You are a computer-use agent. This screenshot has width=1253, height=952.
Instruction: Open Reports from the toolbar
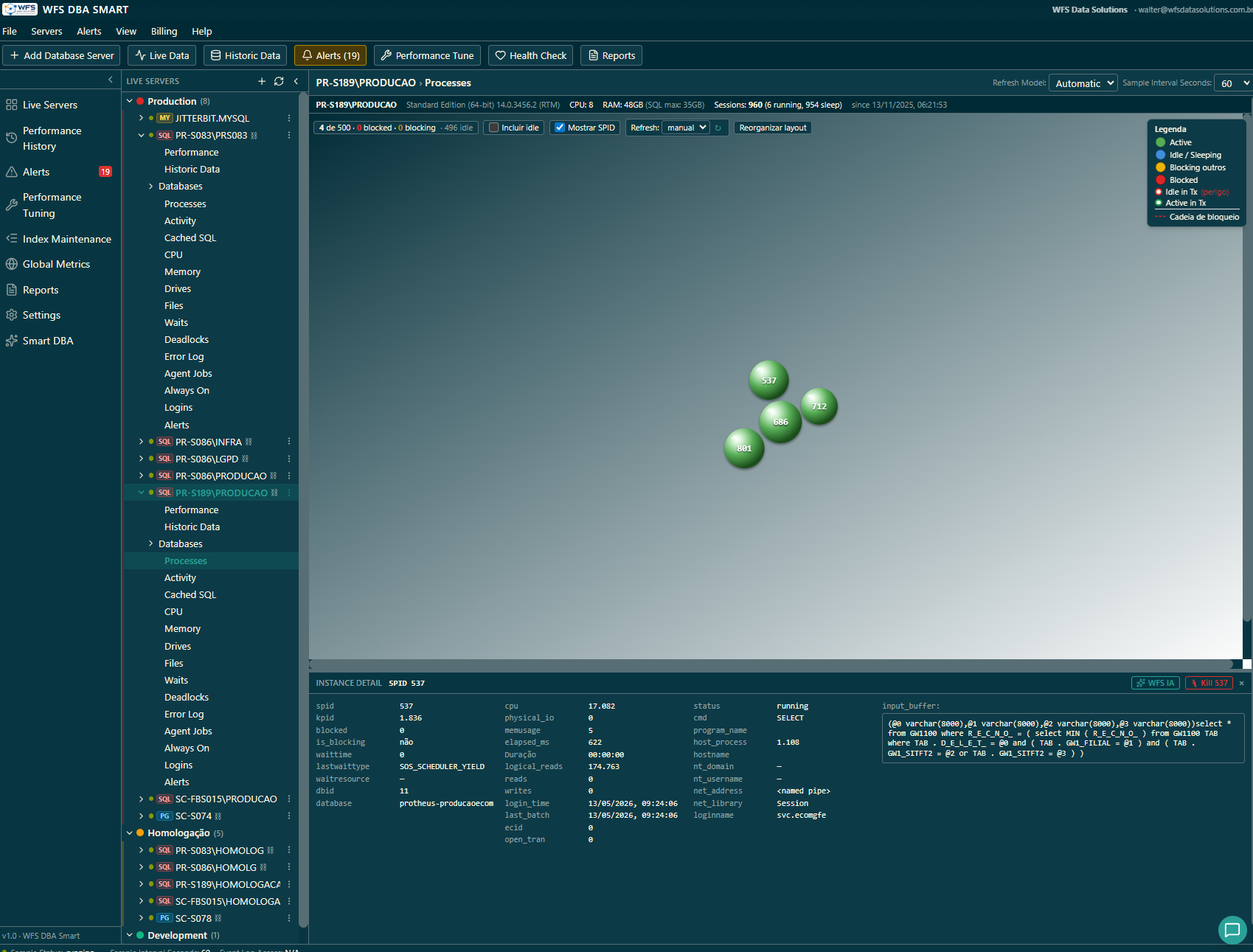pos(611,55)
